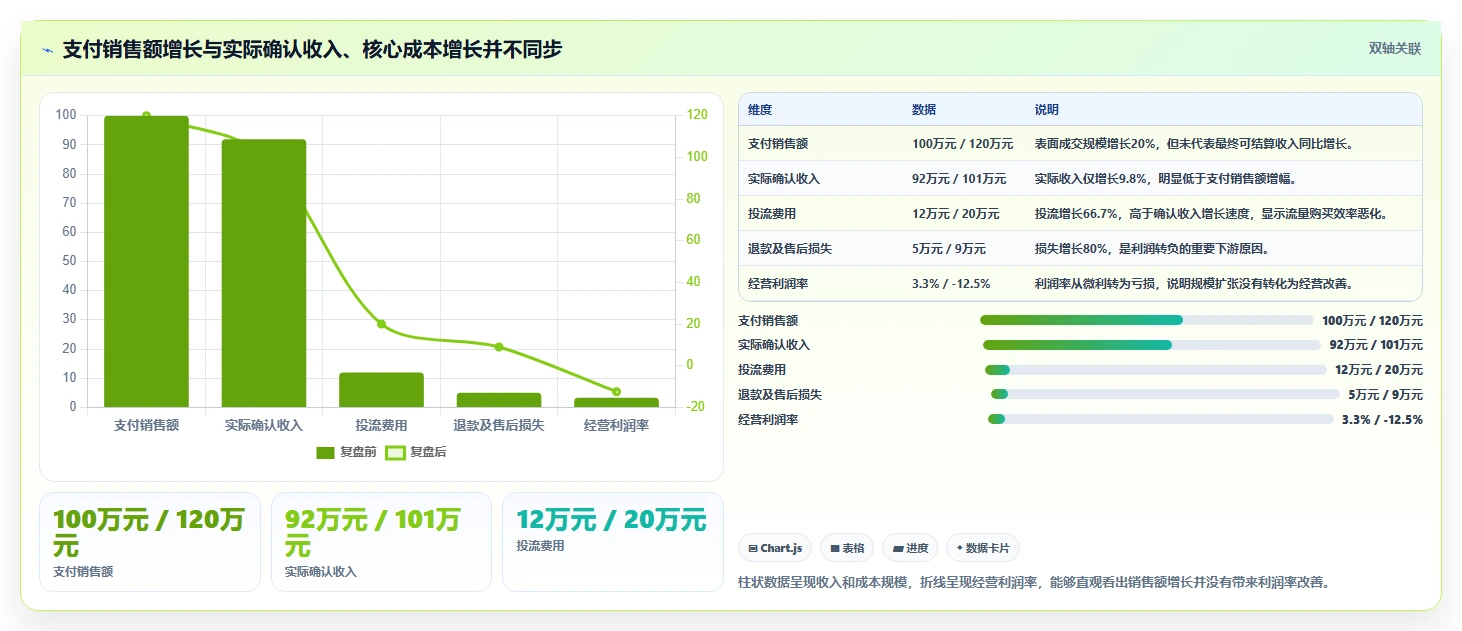Click the 数据 column header
Screen dimensions: 1462x631
(x=924, y=110)
